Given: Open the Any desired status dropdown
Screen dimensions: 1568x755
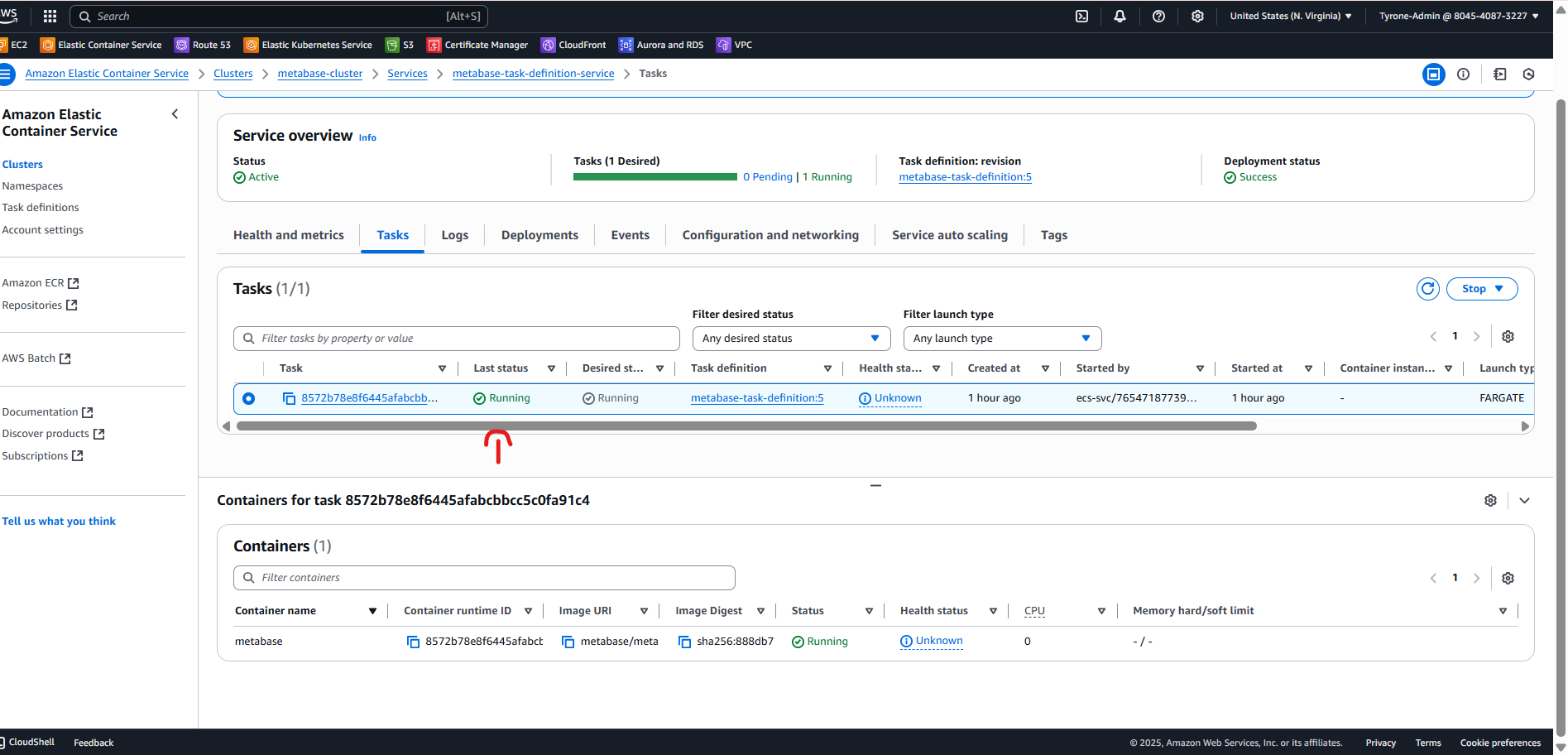Looking at the screenshot, I should point(790,338).
